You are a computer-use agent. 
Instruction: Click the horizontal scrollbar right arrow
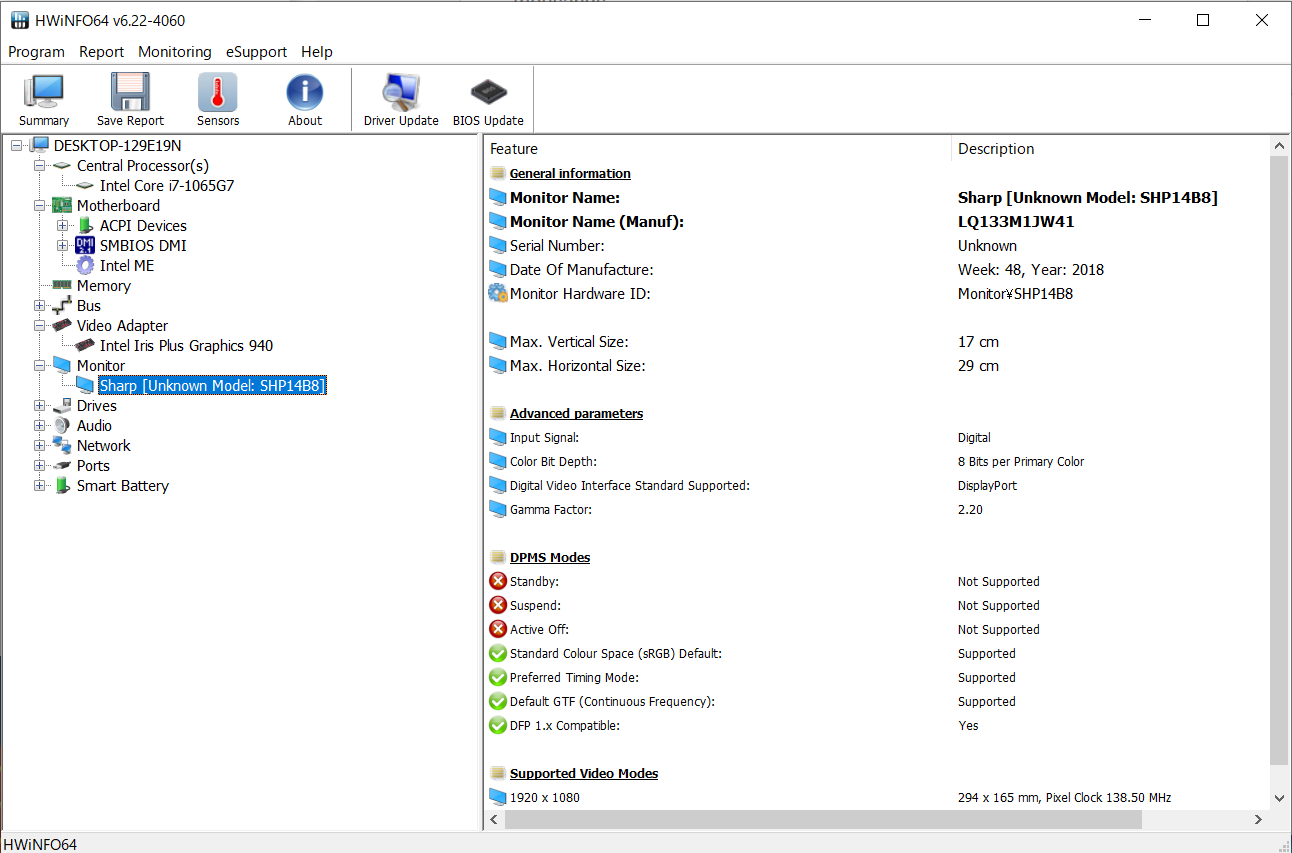(x=1259, y=820)
